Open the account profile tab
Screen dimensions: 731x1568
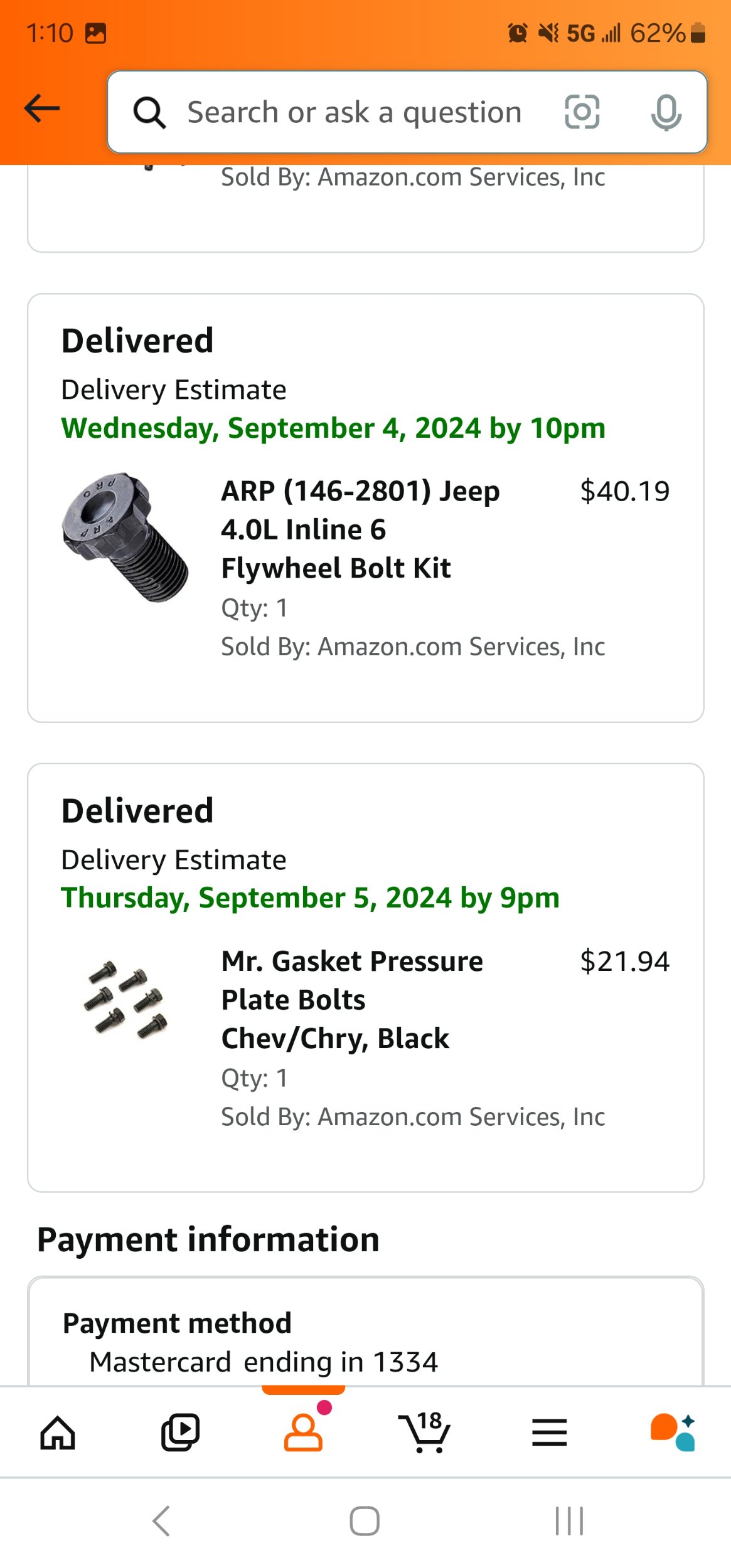[x=304, y=1433]
